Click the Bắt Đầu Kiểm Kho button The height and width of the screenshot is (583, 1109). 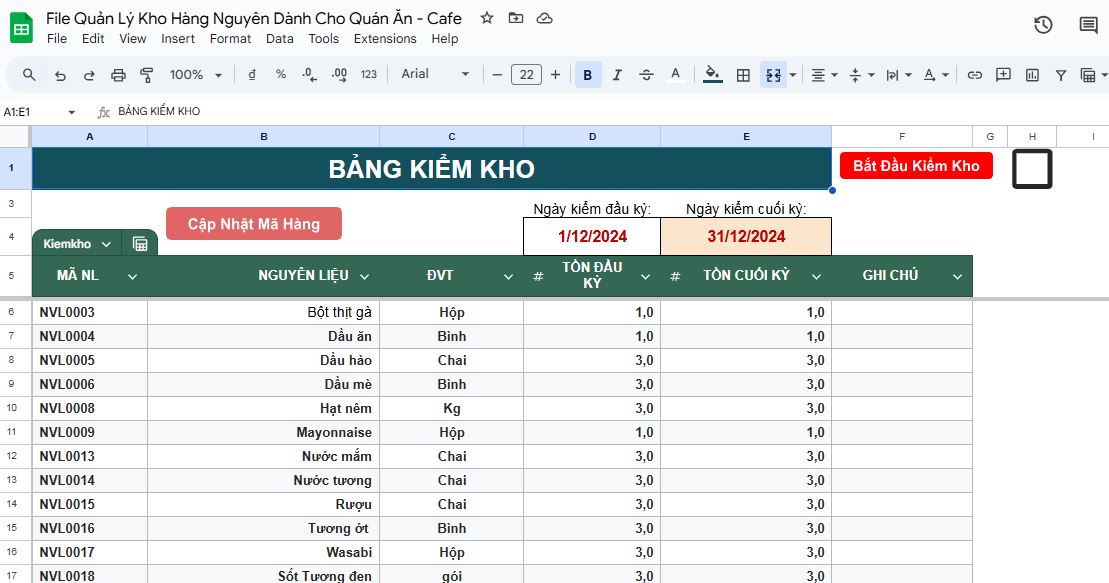click(916, 166)
